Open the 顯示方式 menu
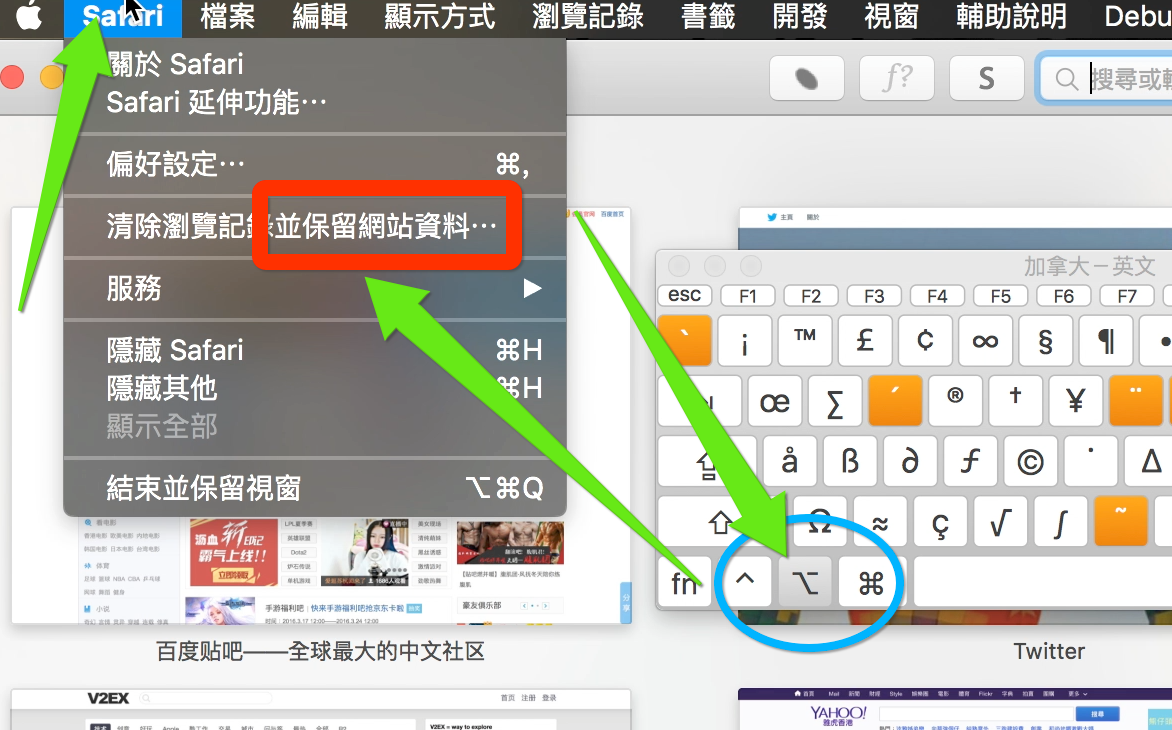Screen dimensions: 1172x730 pyautogui.click(x=440, y=16)
